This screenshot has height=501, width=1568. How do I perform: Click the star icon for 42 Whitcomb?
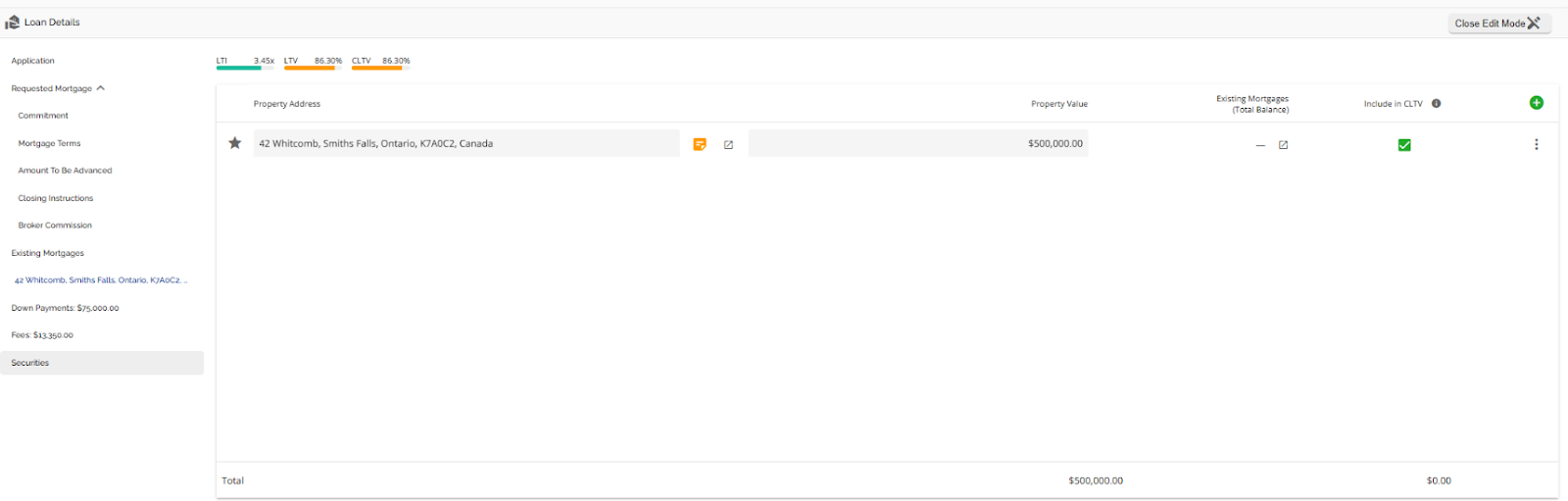click(235, 143)
